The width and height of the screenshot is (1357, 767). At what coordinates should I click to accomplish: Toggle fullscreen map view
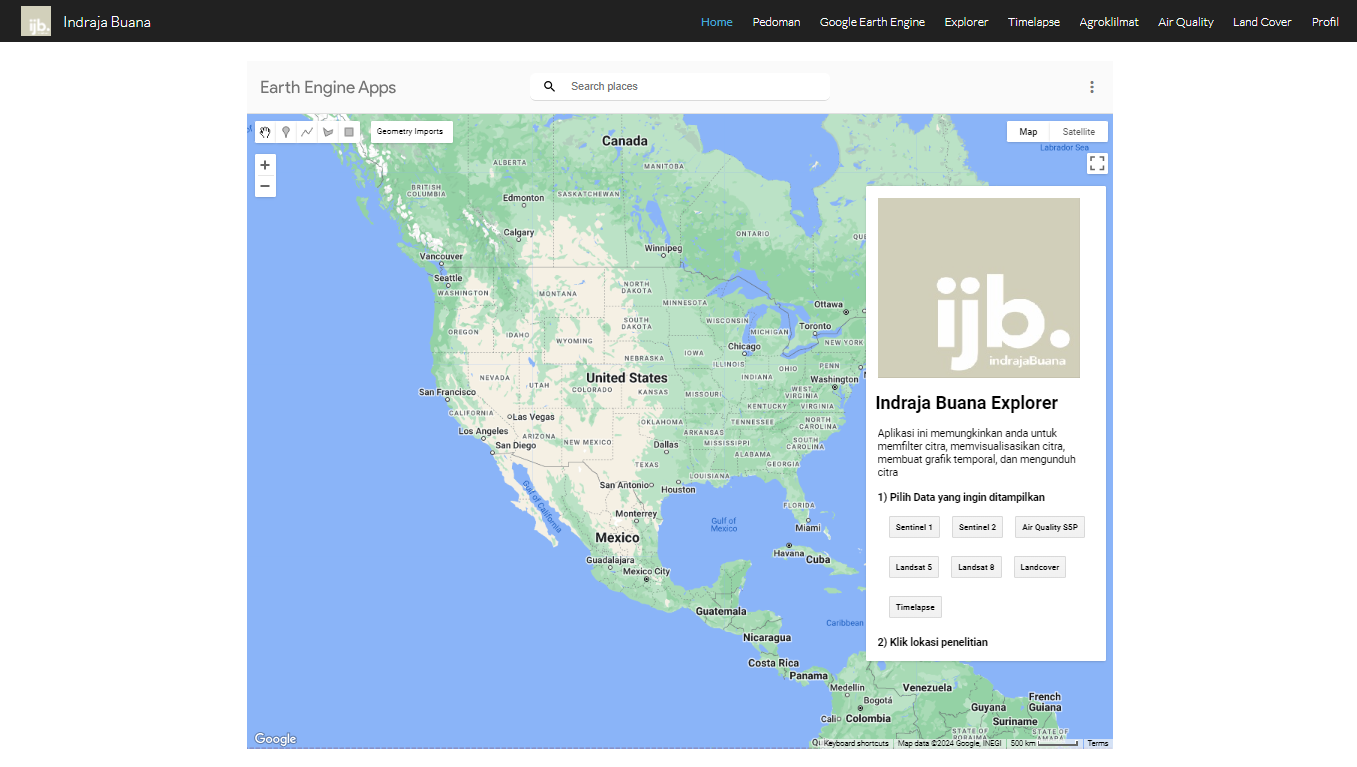coord(1097,163)
